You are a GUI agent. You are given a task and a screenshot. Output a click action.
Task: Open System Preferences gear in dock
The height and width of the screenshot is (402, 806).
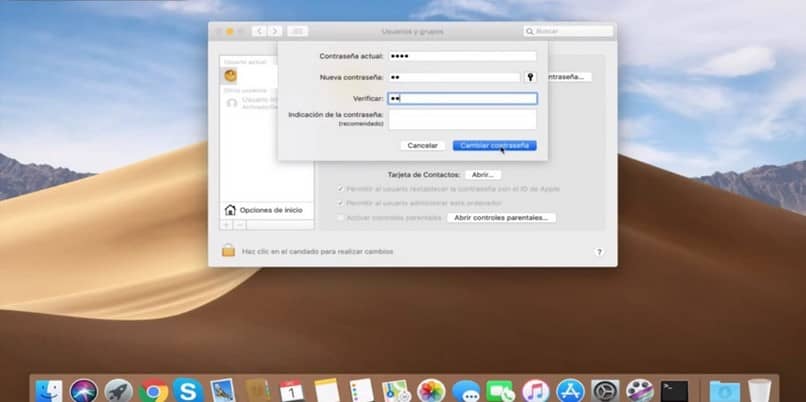pyautogui.click(x=605, y=391)
